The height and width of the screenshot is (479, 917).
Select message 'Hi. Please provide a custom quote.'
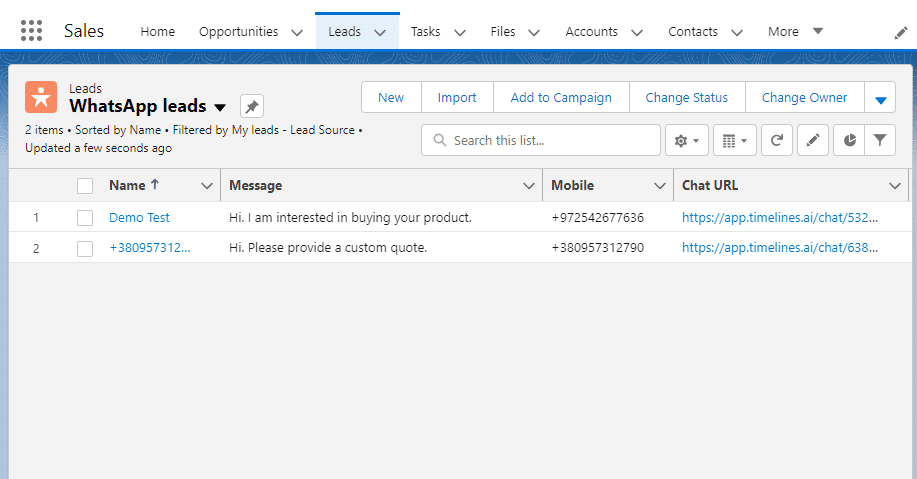click(328, 248)
